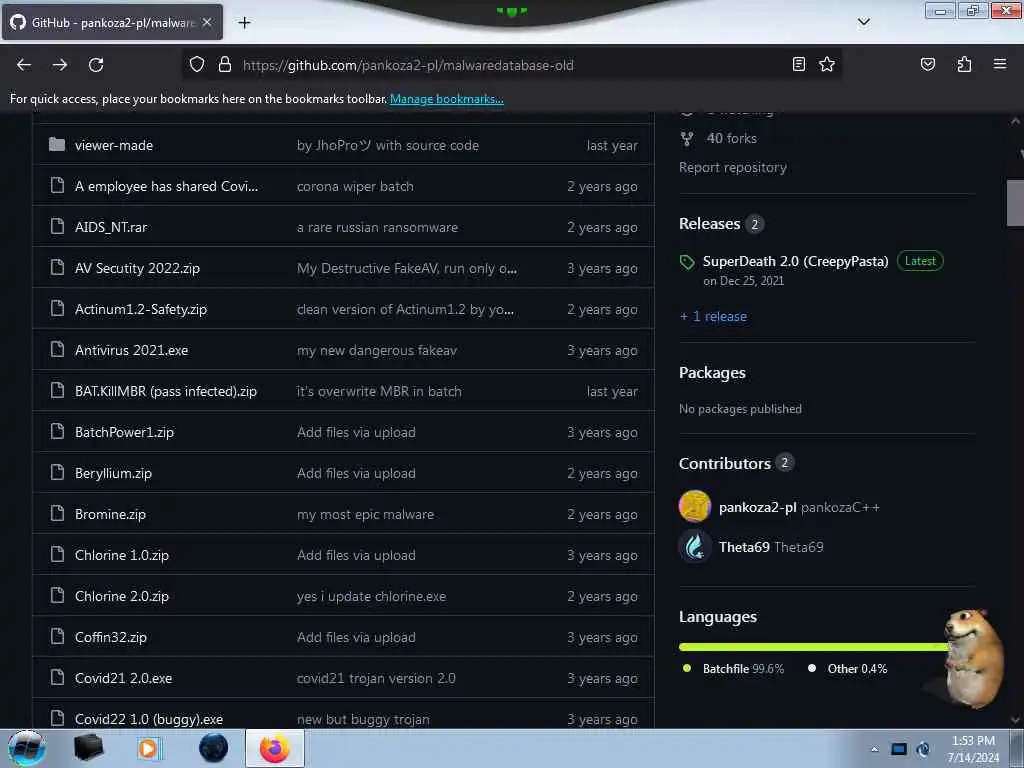Open Chlorine 1.0.zip file
This screenshot has width=1024, height=768.
pos(121,556)
